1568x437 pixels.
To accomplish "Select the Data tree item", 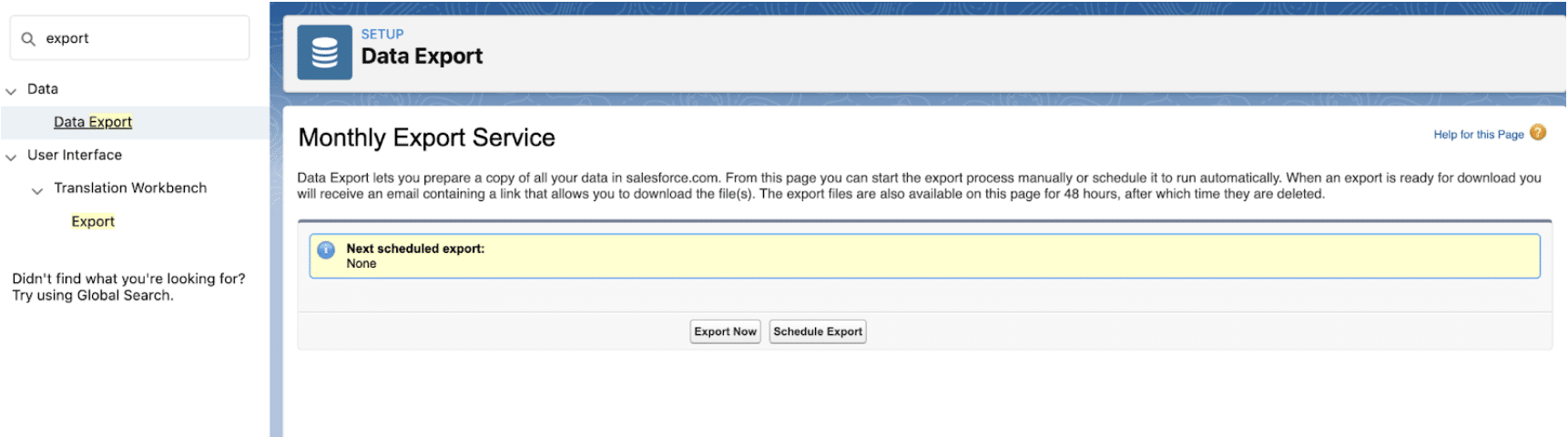I will click(x=43, y=89).
